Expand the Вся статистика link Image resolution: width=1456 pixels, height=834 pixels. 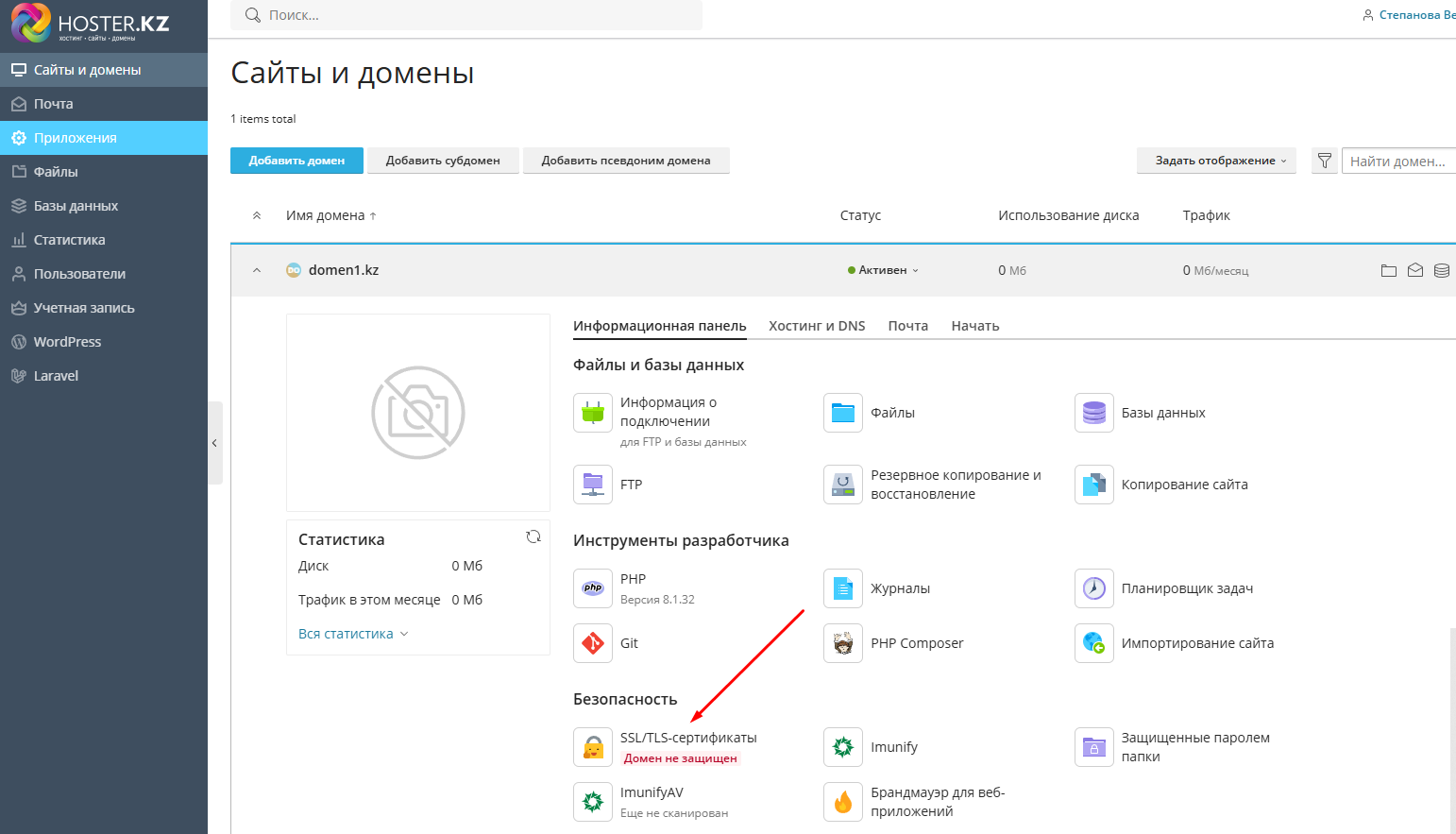[352, 634]
